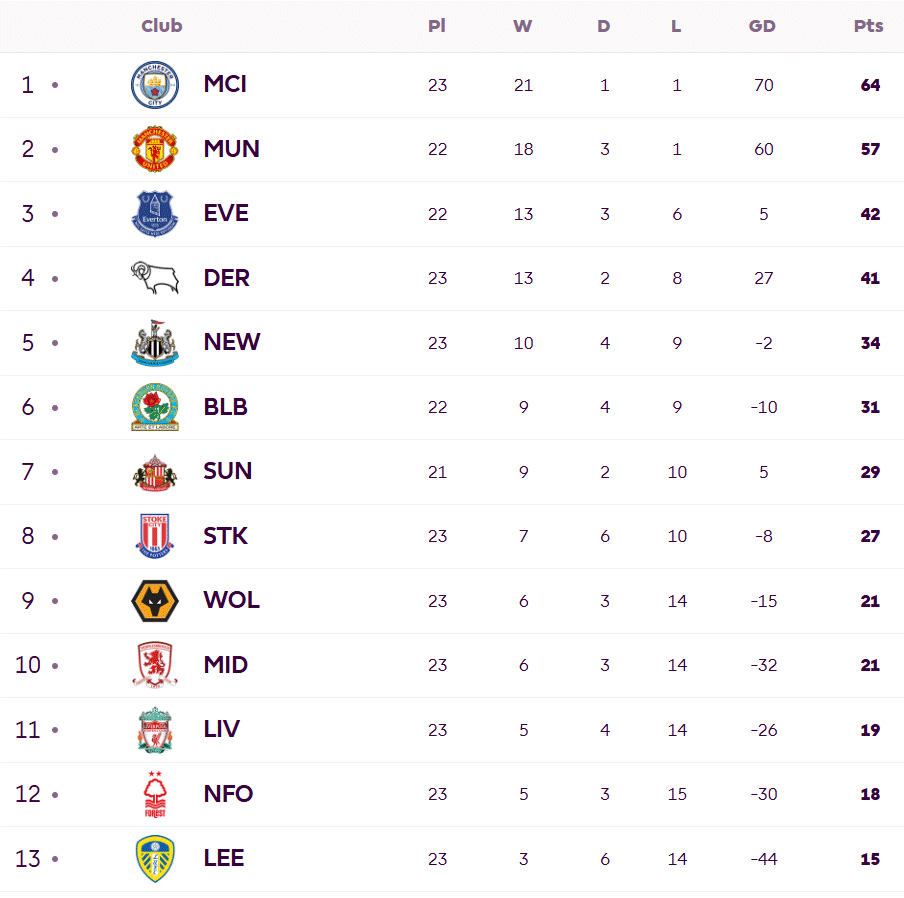Click the W wins column header
Viewport: 904px width, 898px height.
(522, 26)
